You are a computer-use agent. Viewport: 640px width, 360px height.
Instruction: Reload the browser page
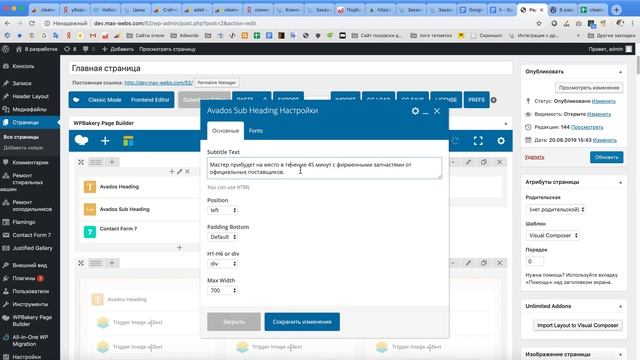32,23
